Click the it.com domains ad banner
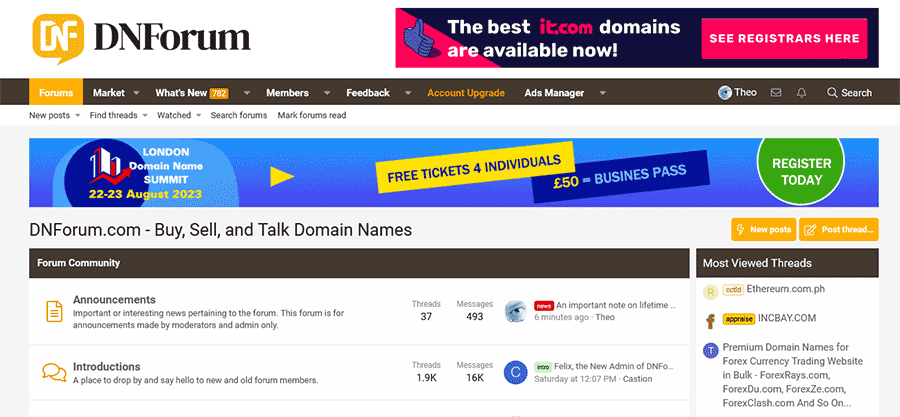The image size is (900, 417). (637, 38)
